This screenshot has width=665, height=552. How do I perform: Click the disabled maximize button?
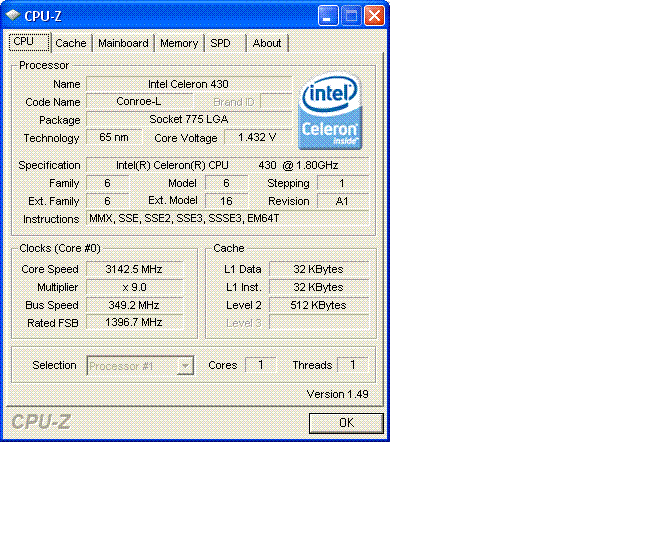(351, 16)
